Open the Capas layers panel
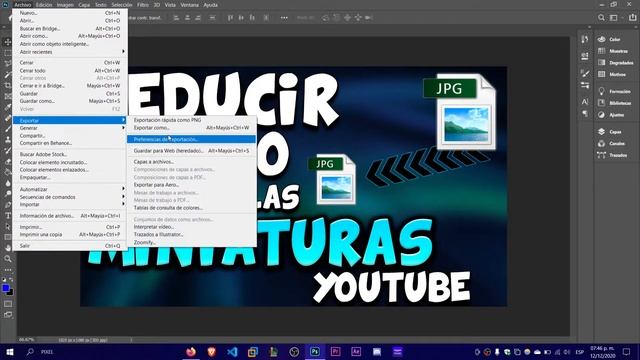Viewport: 640px width, 360px height. coord(610,132)
